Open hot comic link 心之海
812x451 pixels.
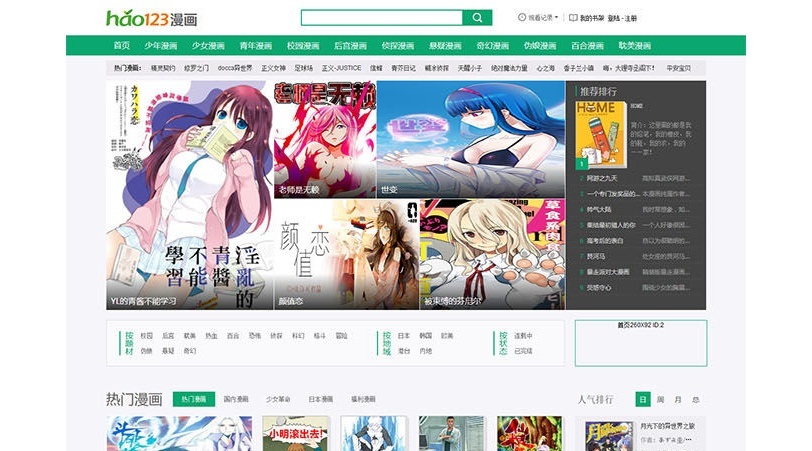545,68
